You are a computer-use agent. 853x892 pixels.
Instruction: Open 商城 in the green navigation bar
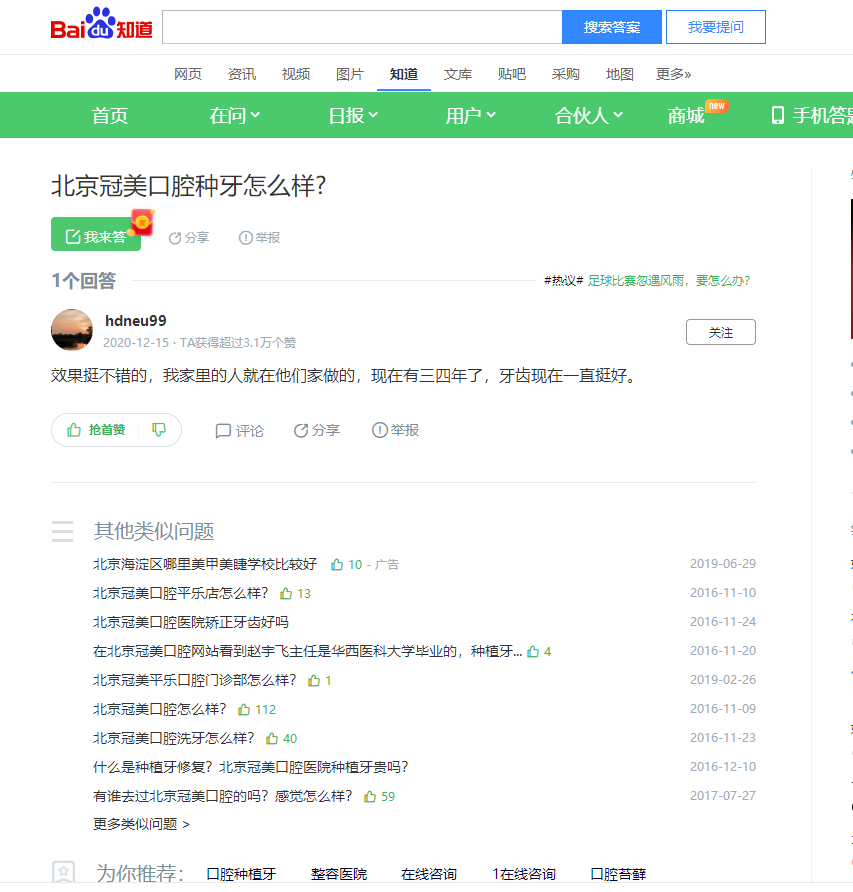pos(686,115)
